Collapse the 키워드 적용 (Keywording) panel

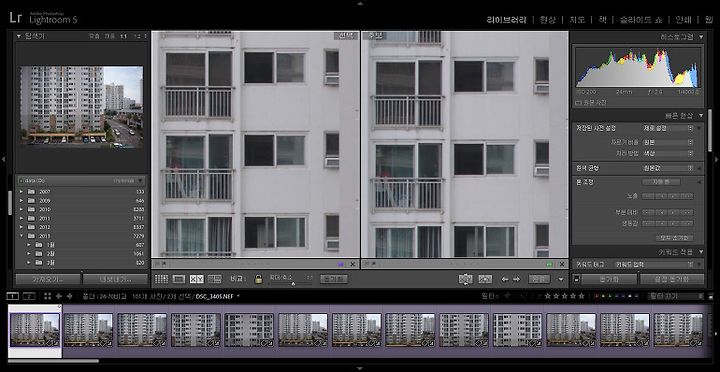click(x=701, y=252)
